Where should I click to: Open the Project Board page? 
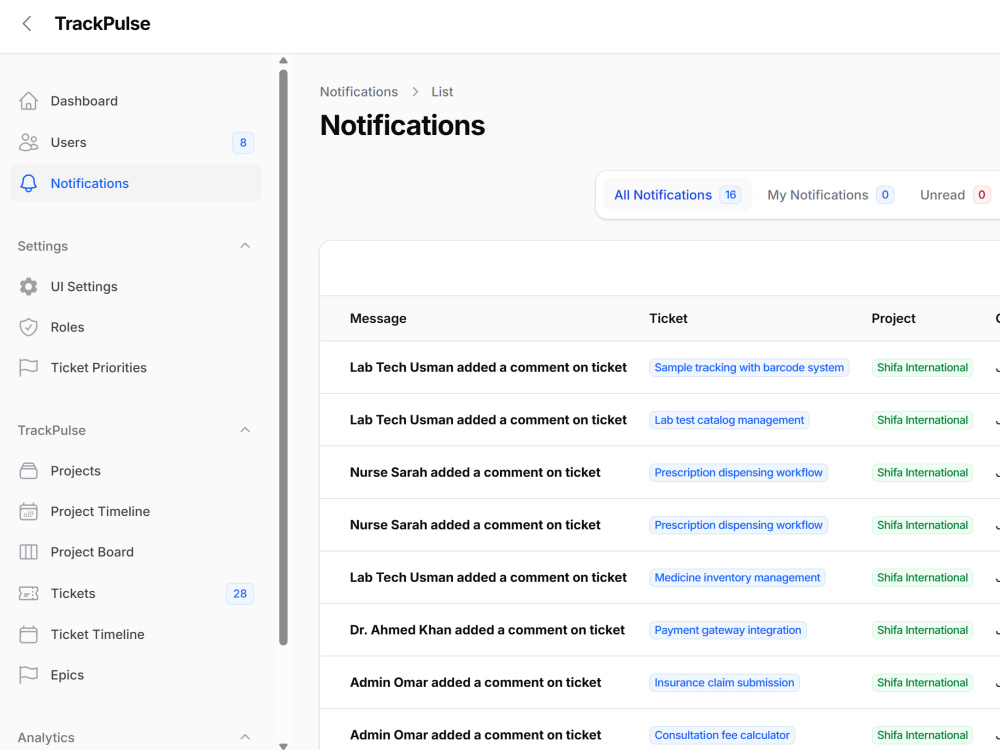(x=136, y=552)
